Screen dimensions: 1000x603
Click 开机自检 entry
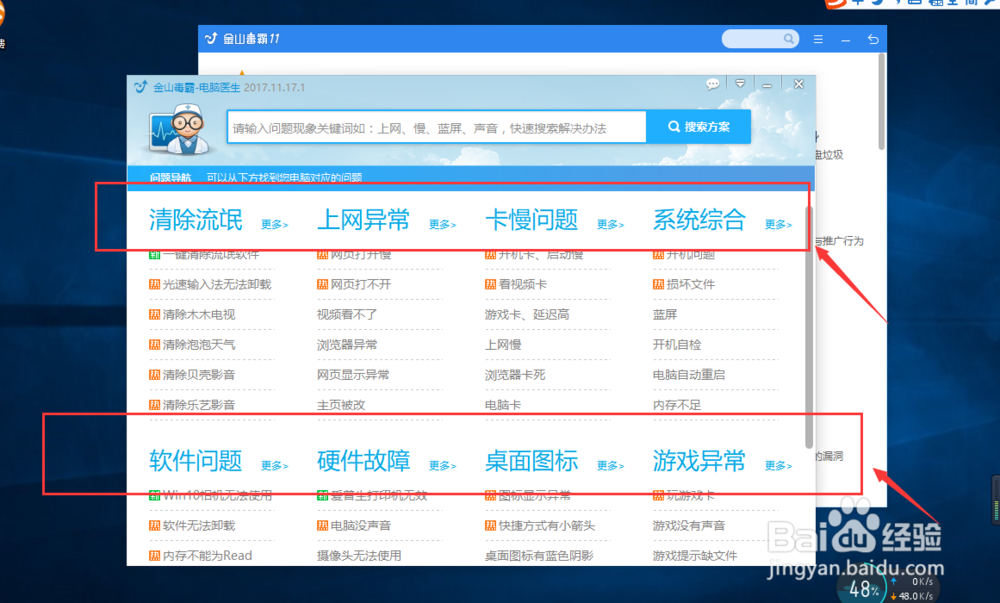click(677, 344)
